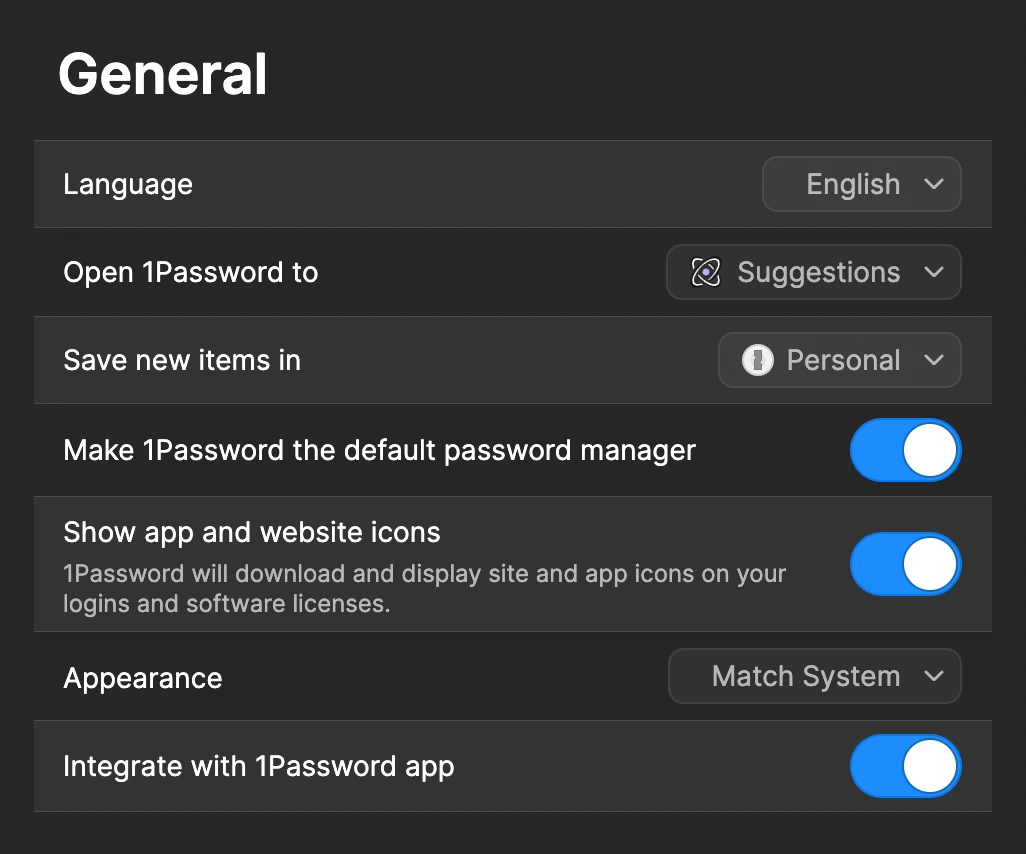Disable default password manager toggle
1026x854 pixels.
[x=906, y=450]
